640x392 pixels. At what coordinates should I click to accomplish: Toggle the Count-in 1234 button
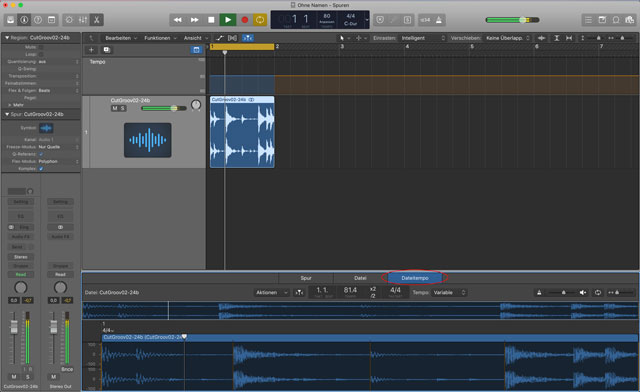point(425,20)
